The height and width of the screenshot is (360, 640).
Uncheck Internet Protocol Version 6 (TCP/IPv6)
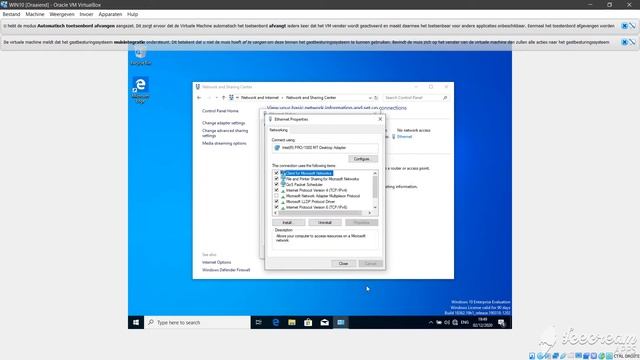pyautogui.click(x=277, y=207)
